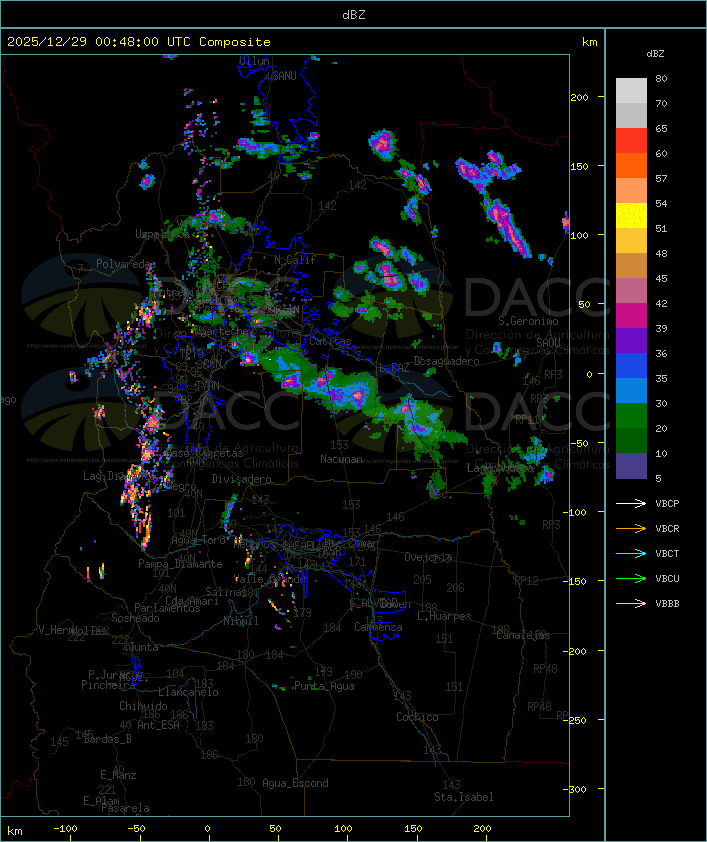Screen dimensions: 707x842
Task: Click the 'Pincheira' map label
Action: [x=108, y=685]
